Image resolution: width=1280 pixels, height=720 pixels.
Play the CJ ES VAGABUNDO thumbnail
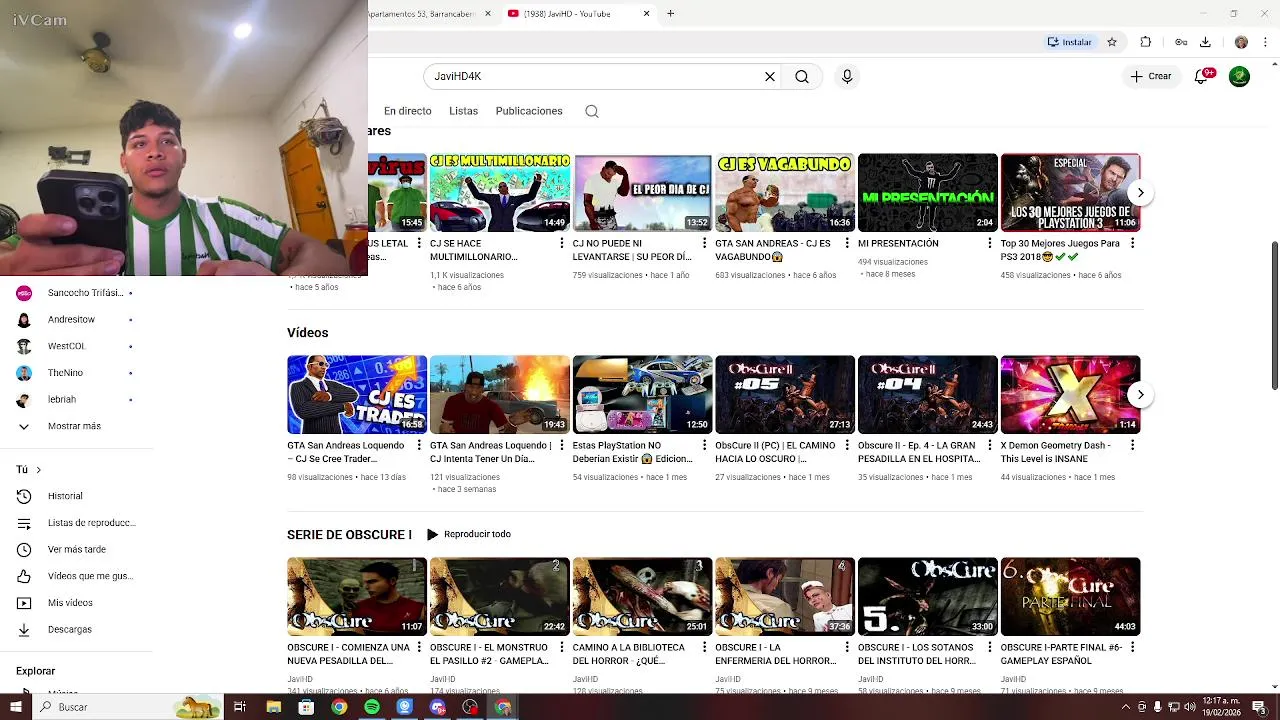[785, 193]
